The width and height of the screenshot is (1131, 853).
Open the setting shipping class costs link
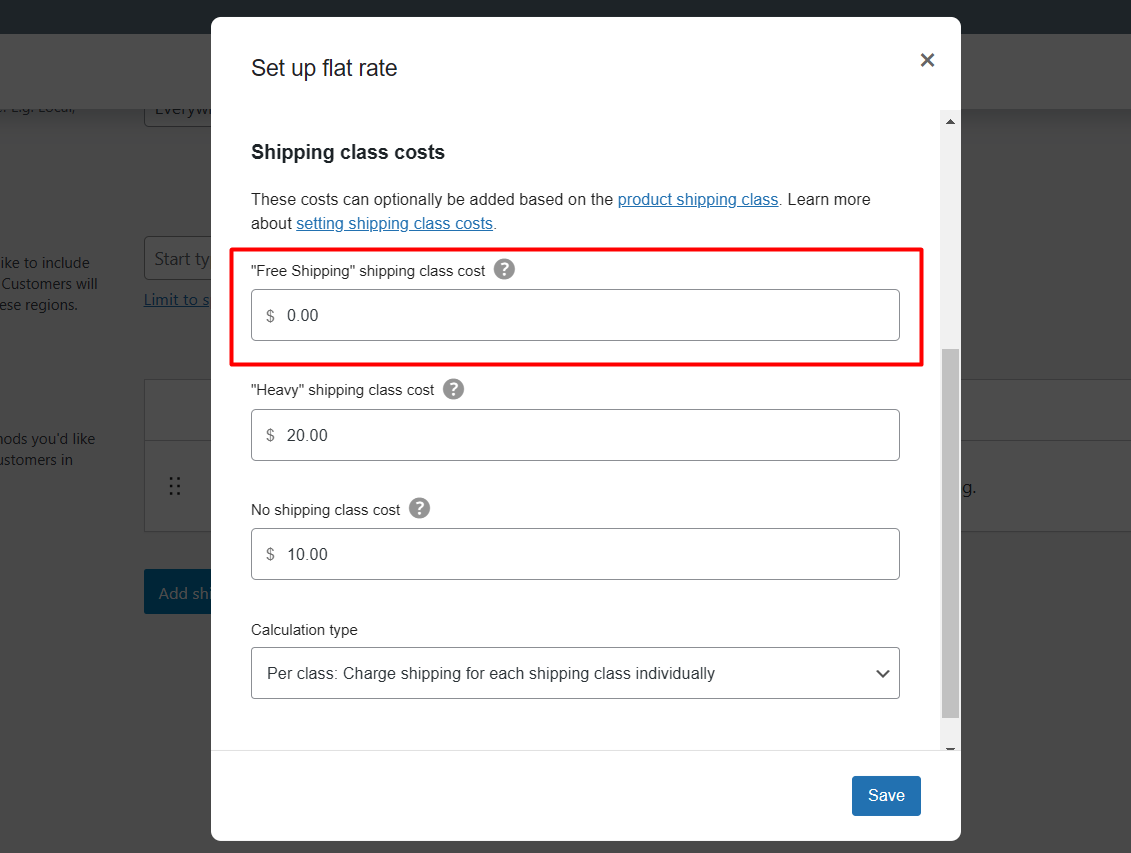coord(394,223)
